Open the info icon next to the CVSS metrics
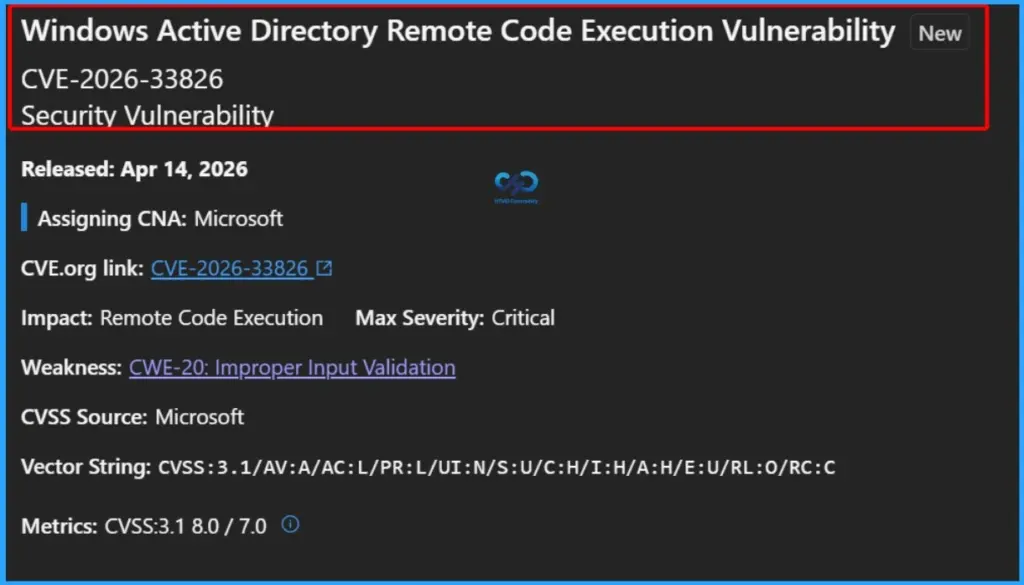The image size is (1024, 585). pyautogui.click(x=290, y=524)
